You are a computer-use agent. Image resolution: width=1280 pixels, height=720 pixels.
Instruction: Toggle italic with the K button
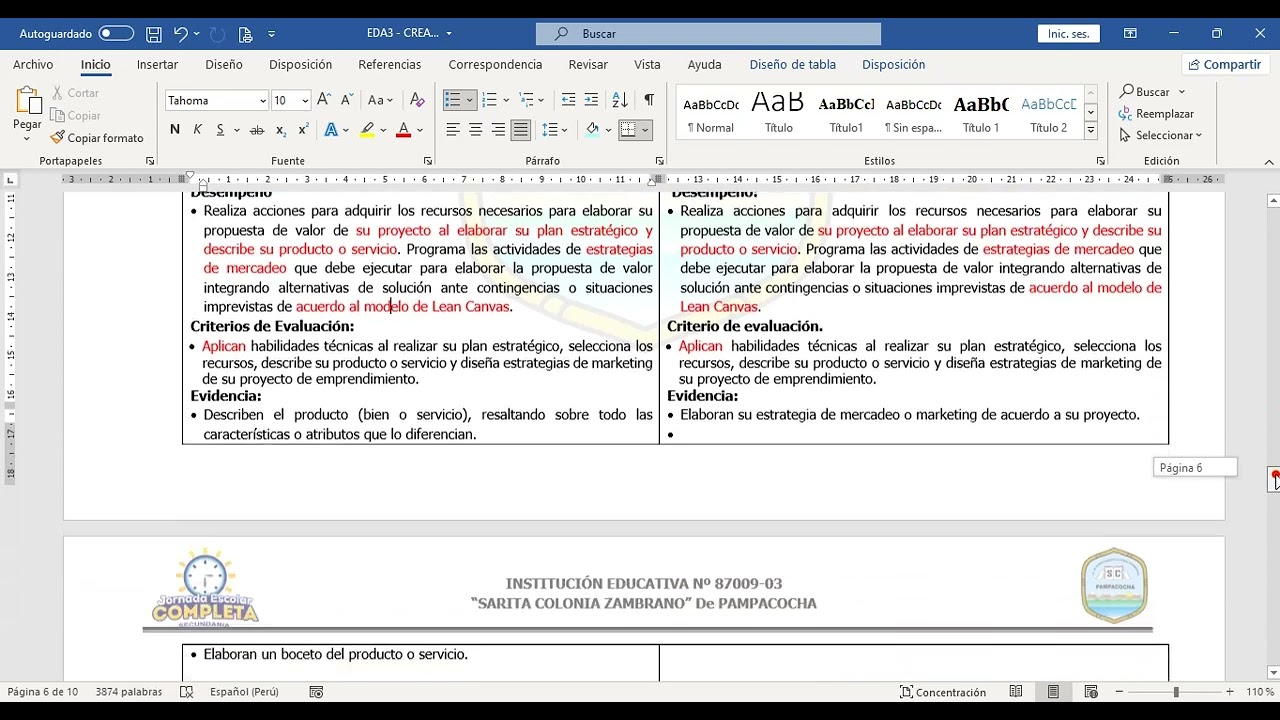(x=197, y=130)
